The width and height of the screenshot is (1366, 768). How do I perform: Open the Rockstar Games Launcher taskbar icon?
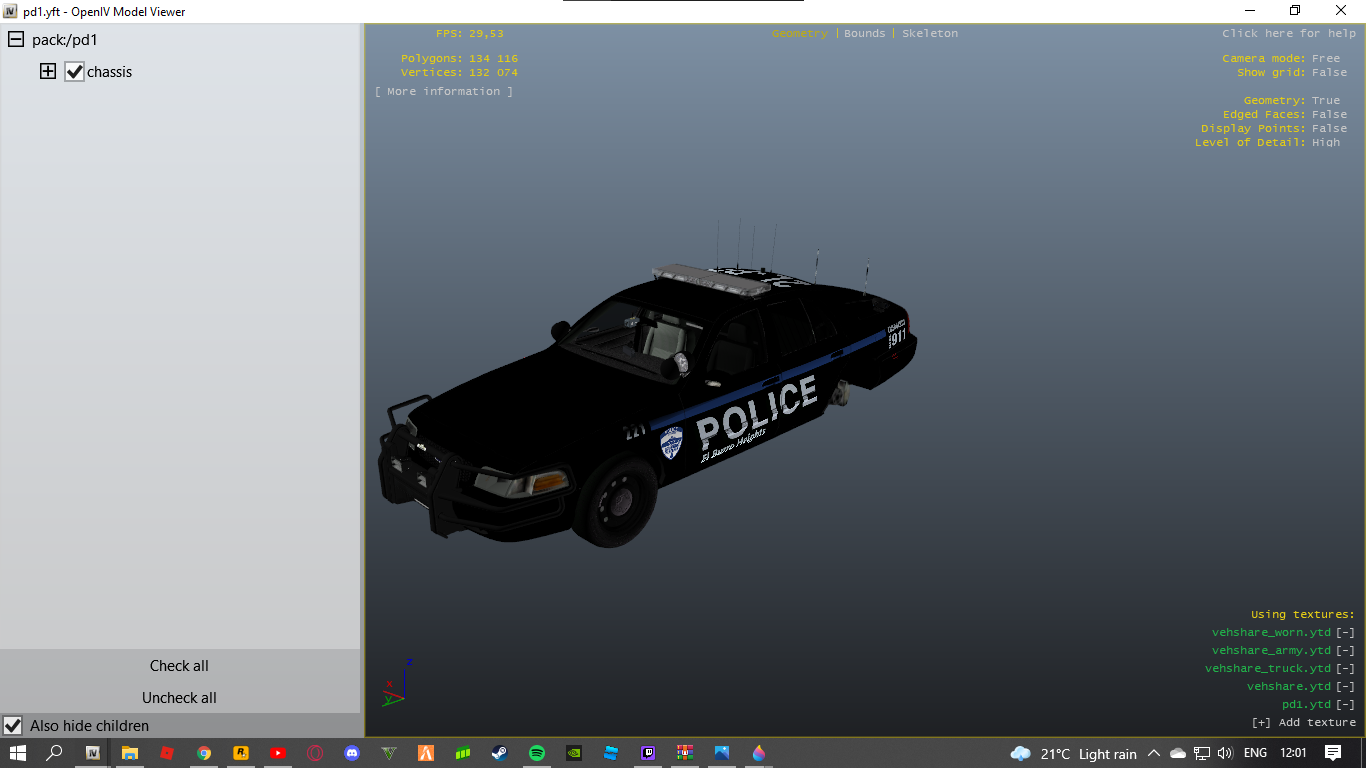pyautogui.click(x=241, y=753)
